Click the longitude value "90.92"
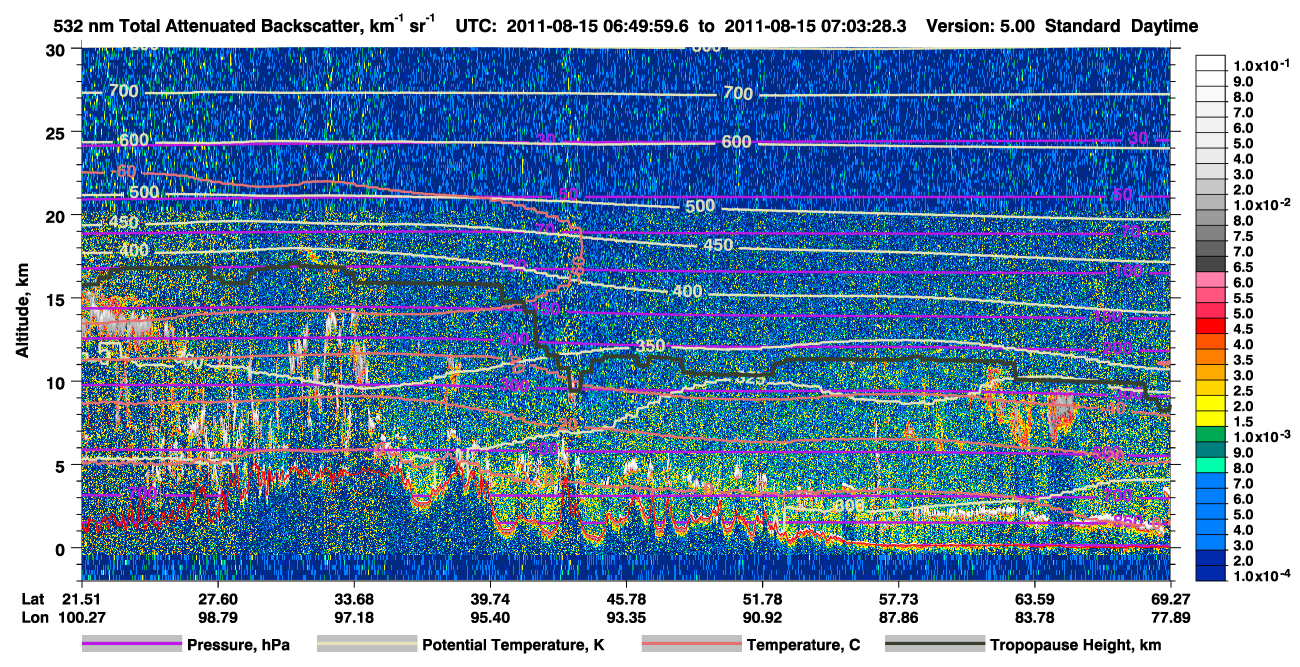The width and height of the screenshot is (1300, 667). [x=762, y=616]
